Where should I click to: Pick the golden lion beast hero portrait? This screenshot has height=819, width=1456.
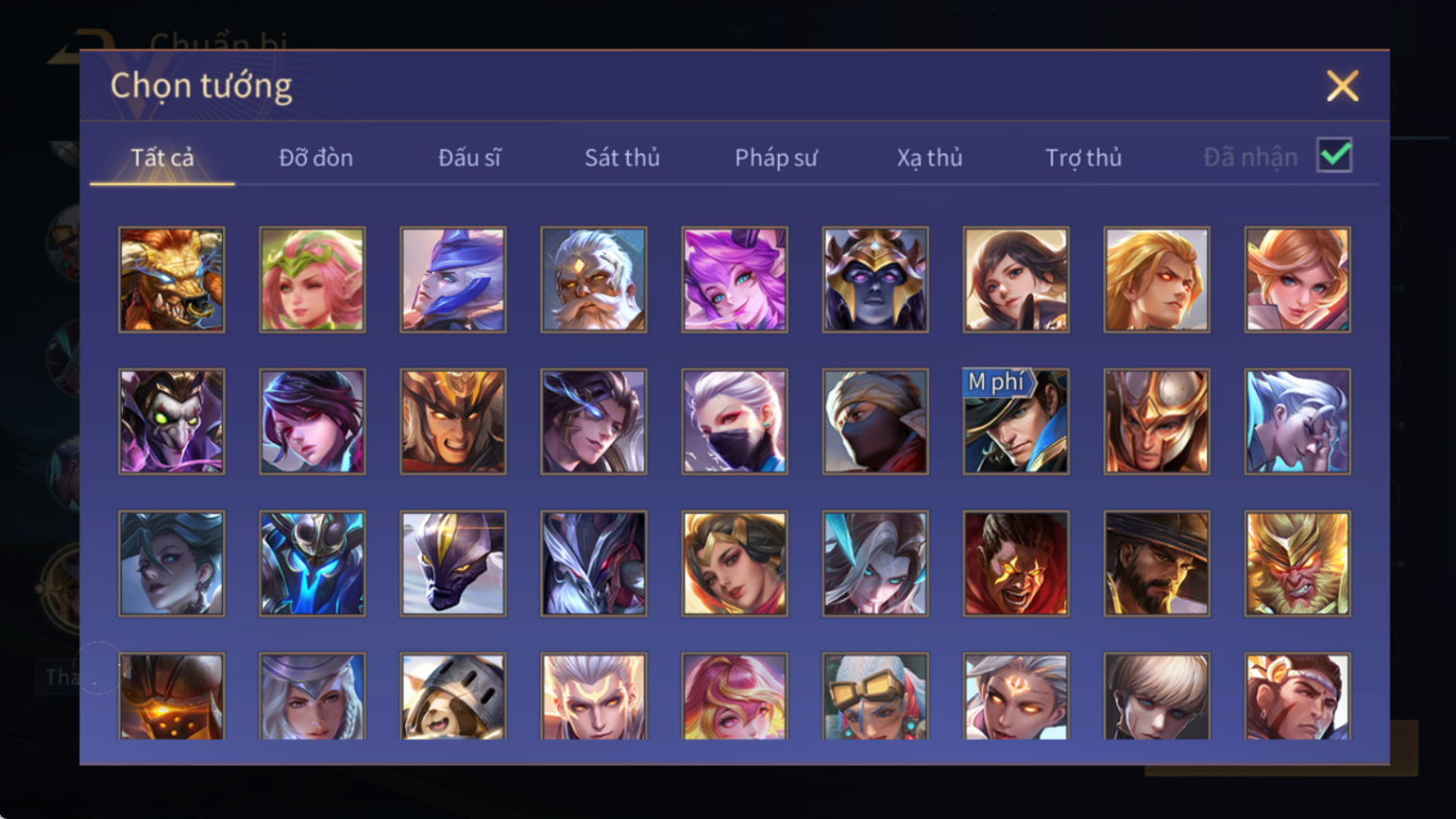click(172, 280)
